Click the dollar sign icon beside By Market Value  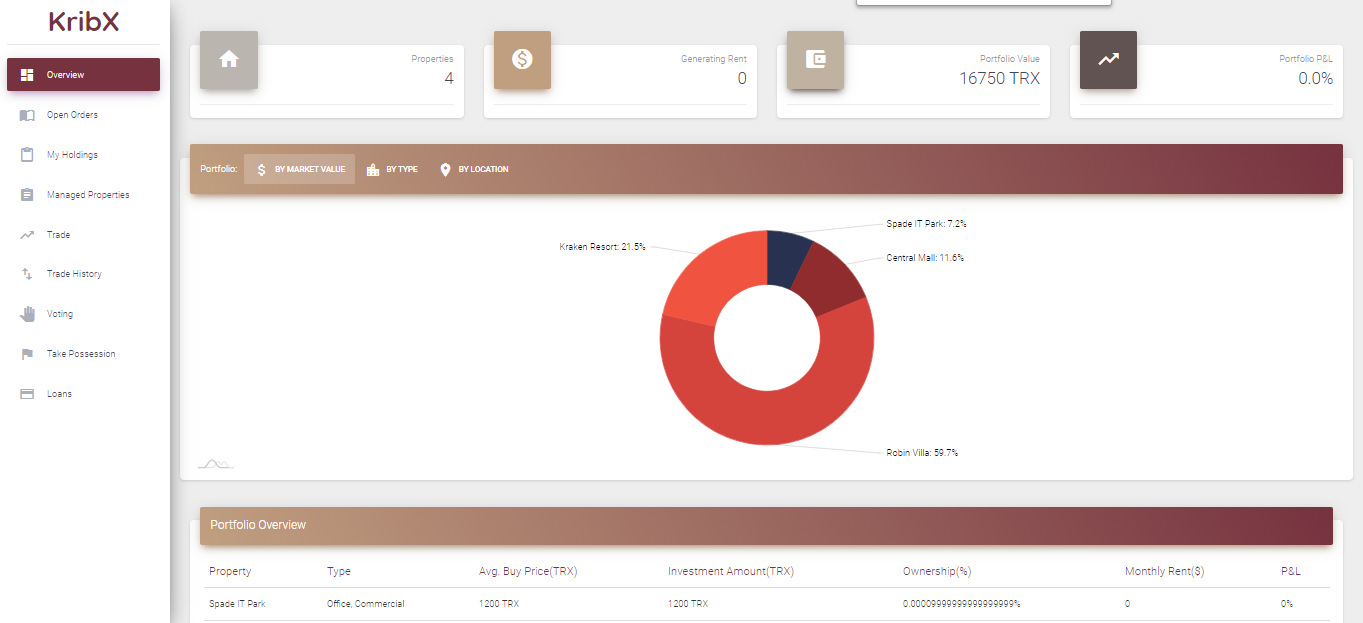261,170
